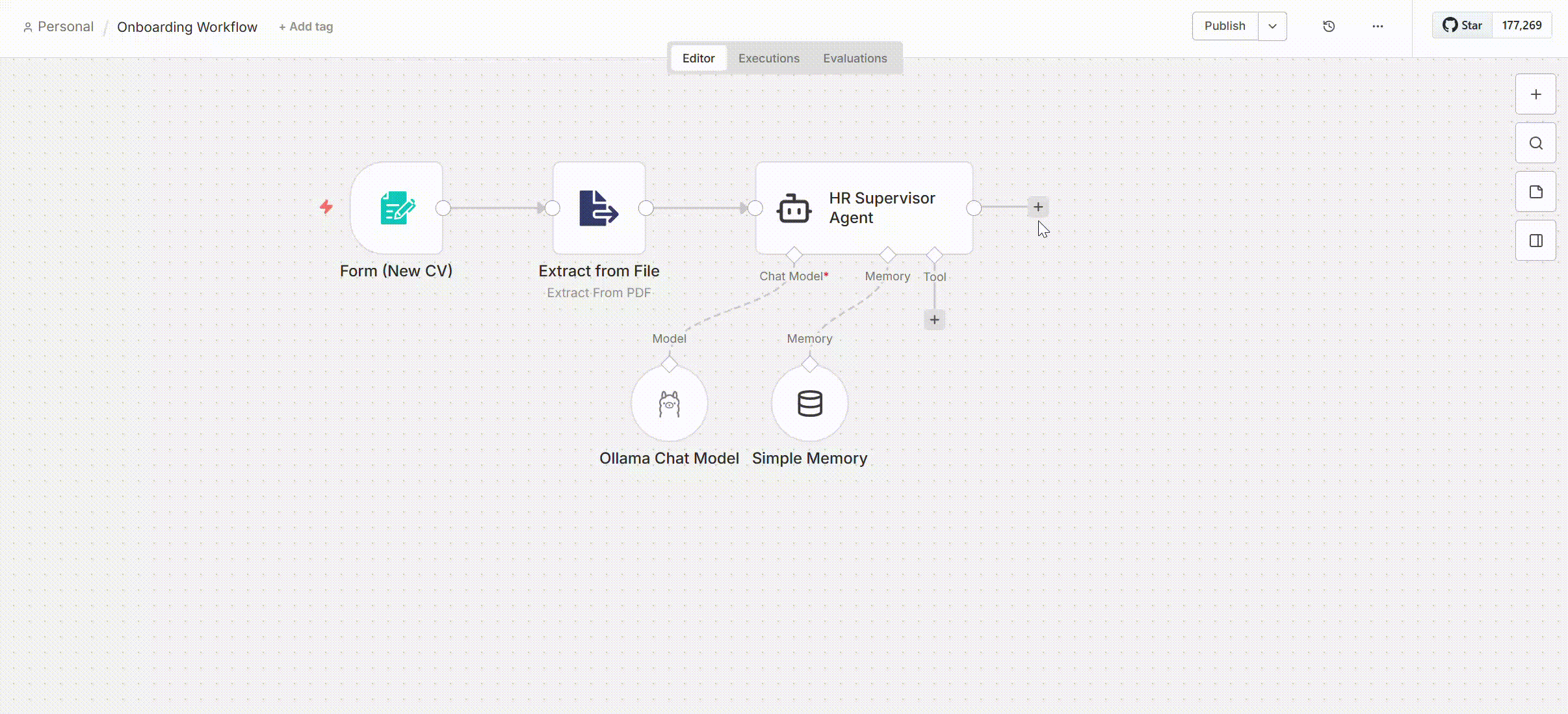1568x714 pixels.
Task: Click the Publish button
Action: [1225, 26]
